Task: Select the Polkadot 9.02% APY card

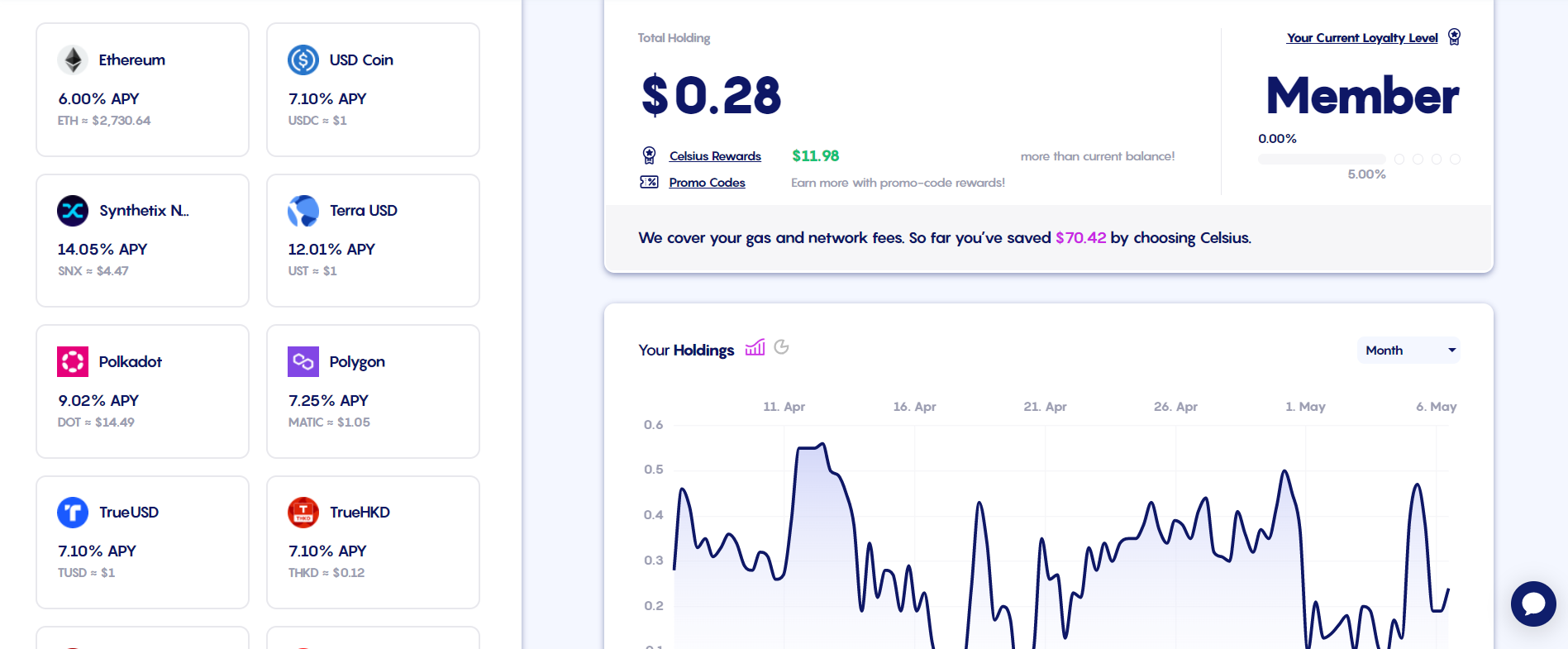Action: point(142,391)
